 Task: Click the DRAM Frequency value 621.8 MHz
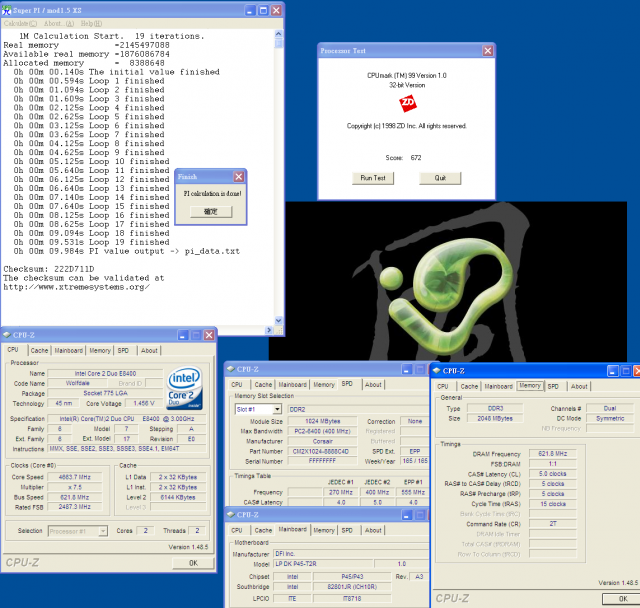point(553,454)
